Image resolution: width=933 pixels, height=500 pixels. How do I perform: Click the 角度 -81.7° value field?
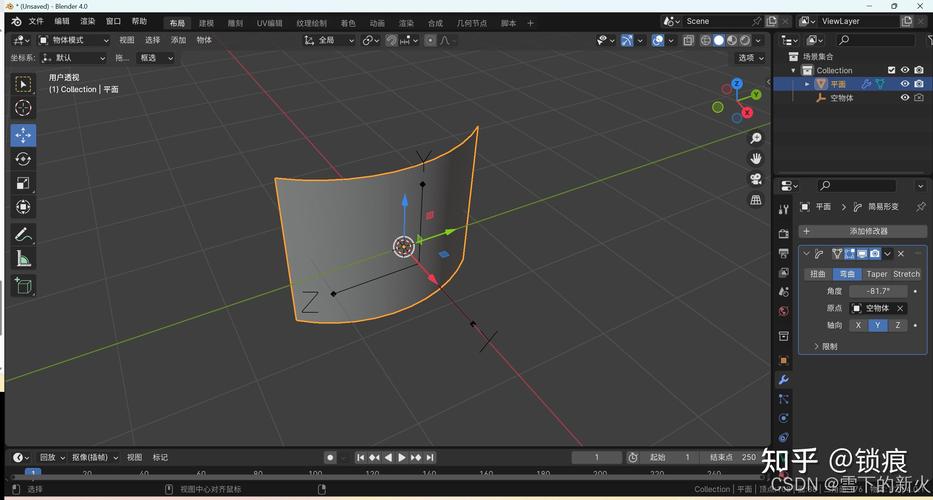pyautogui.click(x=878, y=291)
